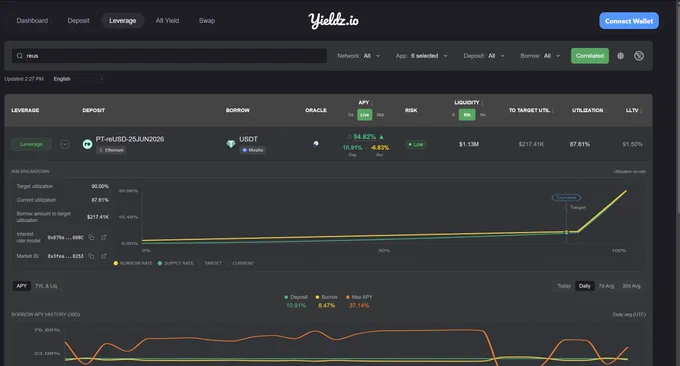This screenshot has height=366, width=680.
Task: Toggle Supply Rate series in legend
Action: [x=176, y=263]
